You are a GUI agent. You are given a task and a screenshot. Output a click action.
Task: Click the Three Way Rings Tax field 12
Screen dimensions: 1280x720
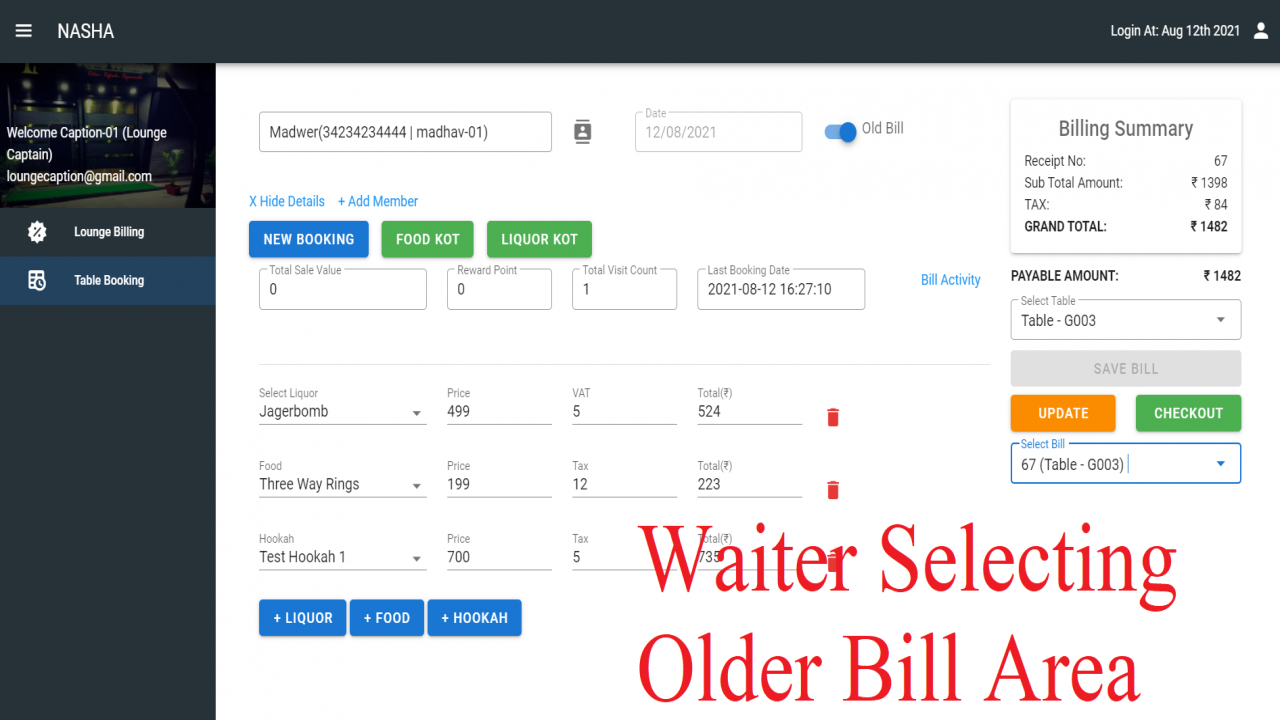click(x=624, y=484)
